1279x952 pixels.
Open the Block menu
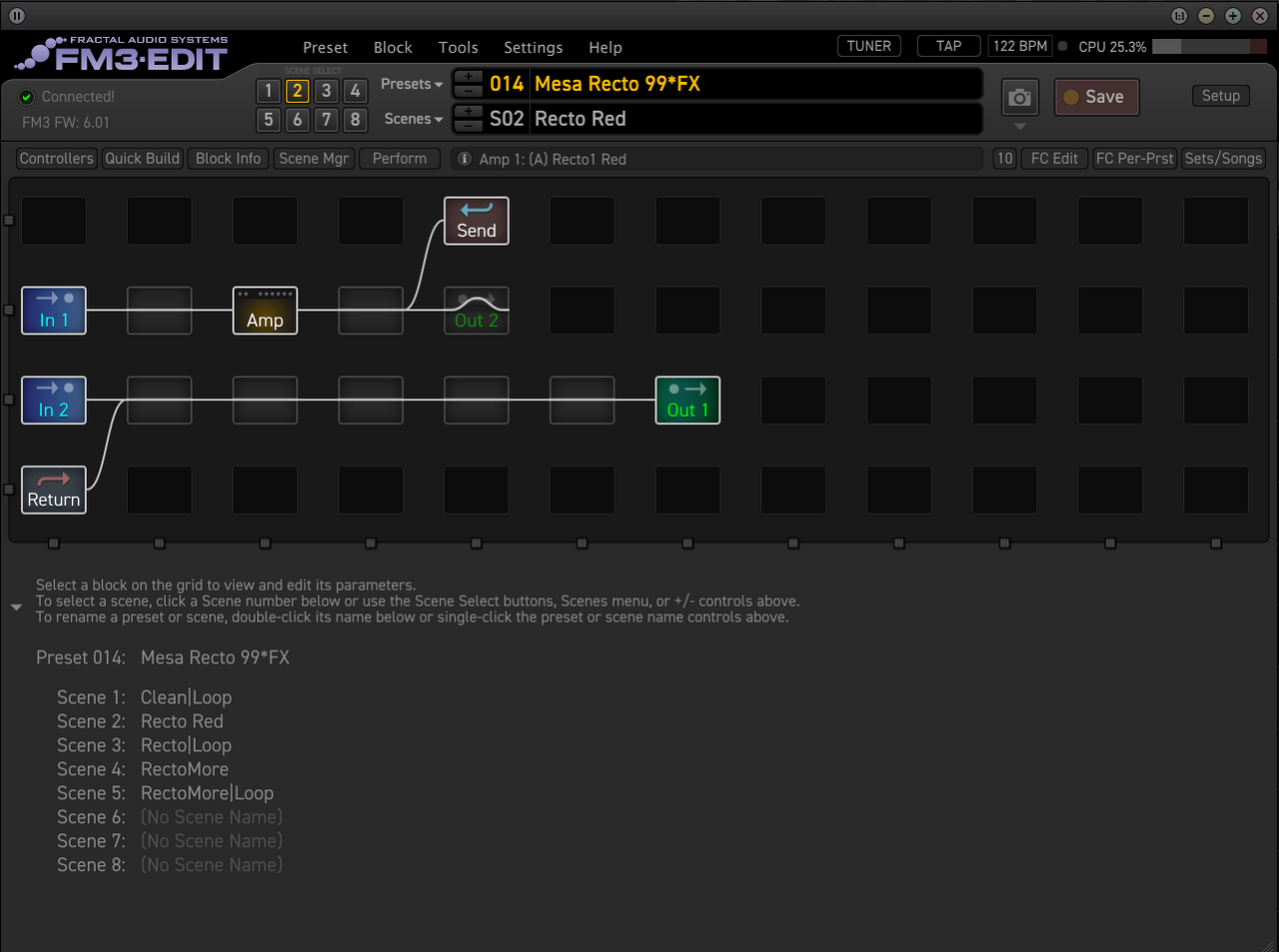pyautogui.click(x=393, y=47)
